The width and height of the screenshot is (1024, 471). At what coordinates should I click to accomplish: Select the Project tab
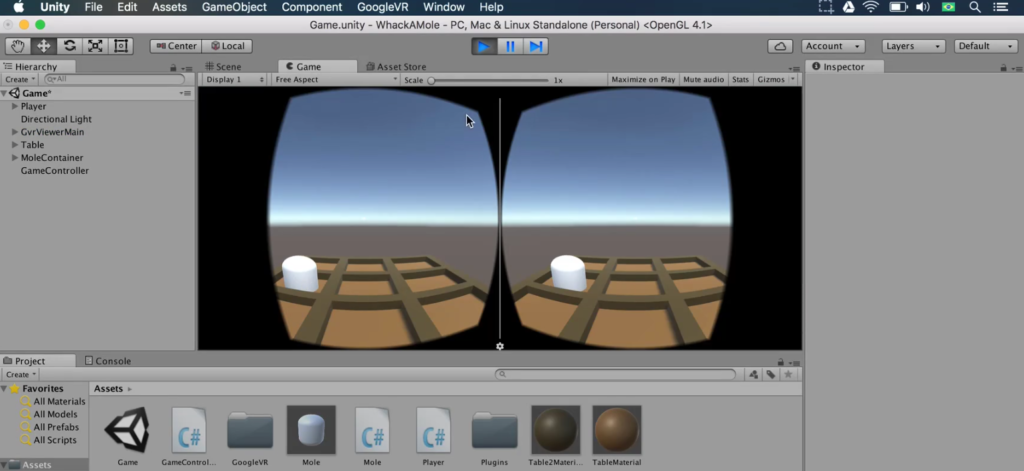[37, 361]
